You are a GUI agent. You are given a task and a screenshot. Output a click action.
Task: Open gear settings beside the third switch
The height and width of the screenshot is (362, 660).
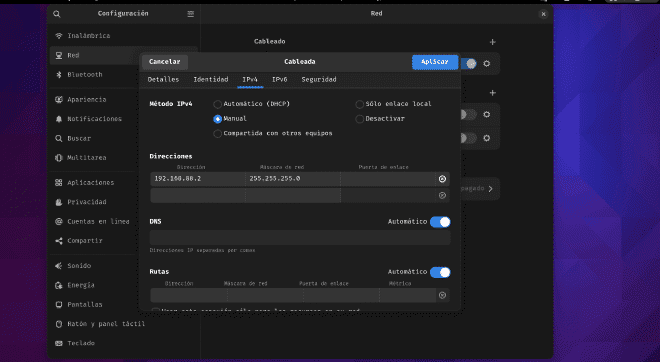(487, 138)
